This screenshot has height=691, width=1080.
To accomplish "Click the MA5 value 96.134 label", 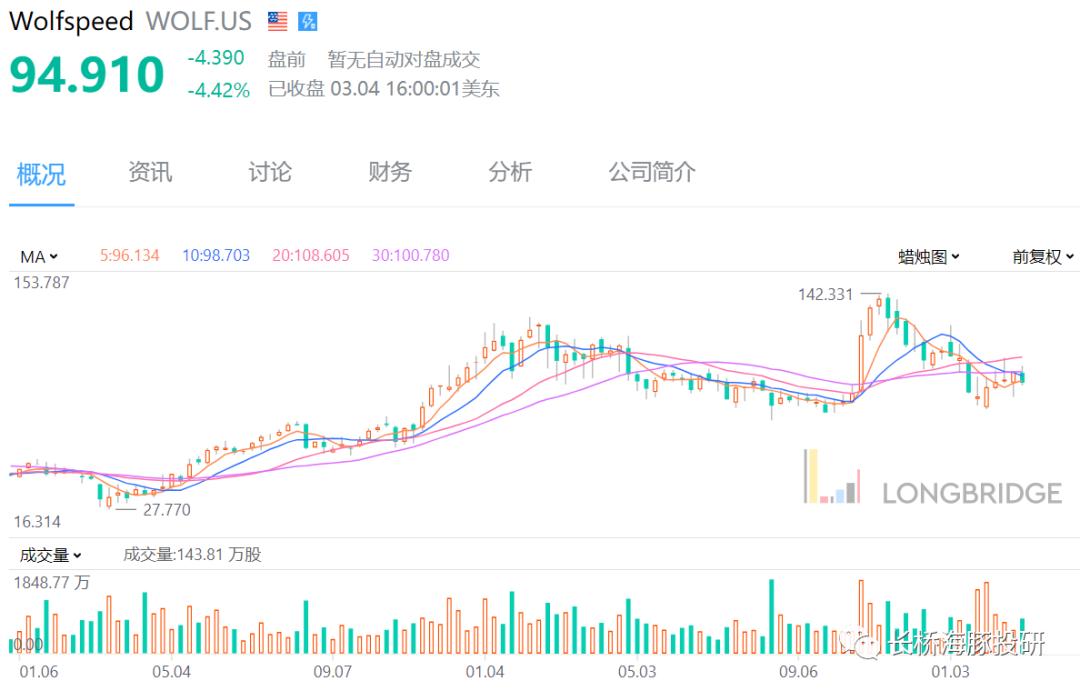I will tap(130, 256).
